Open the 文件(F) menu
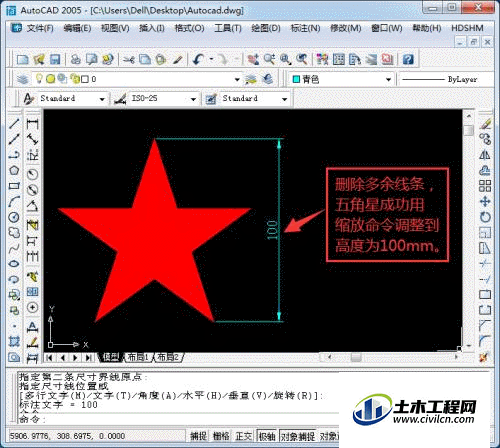The width and height of the screenshot is (500, 448). [40, 28]
